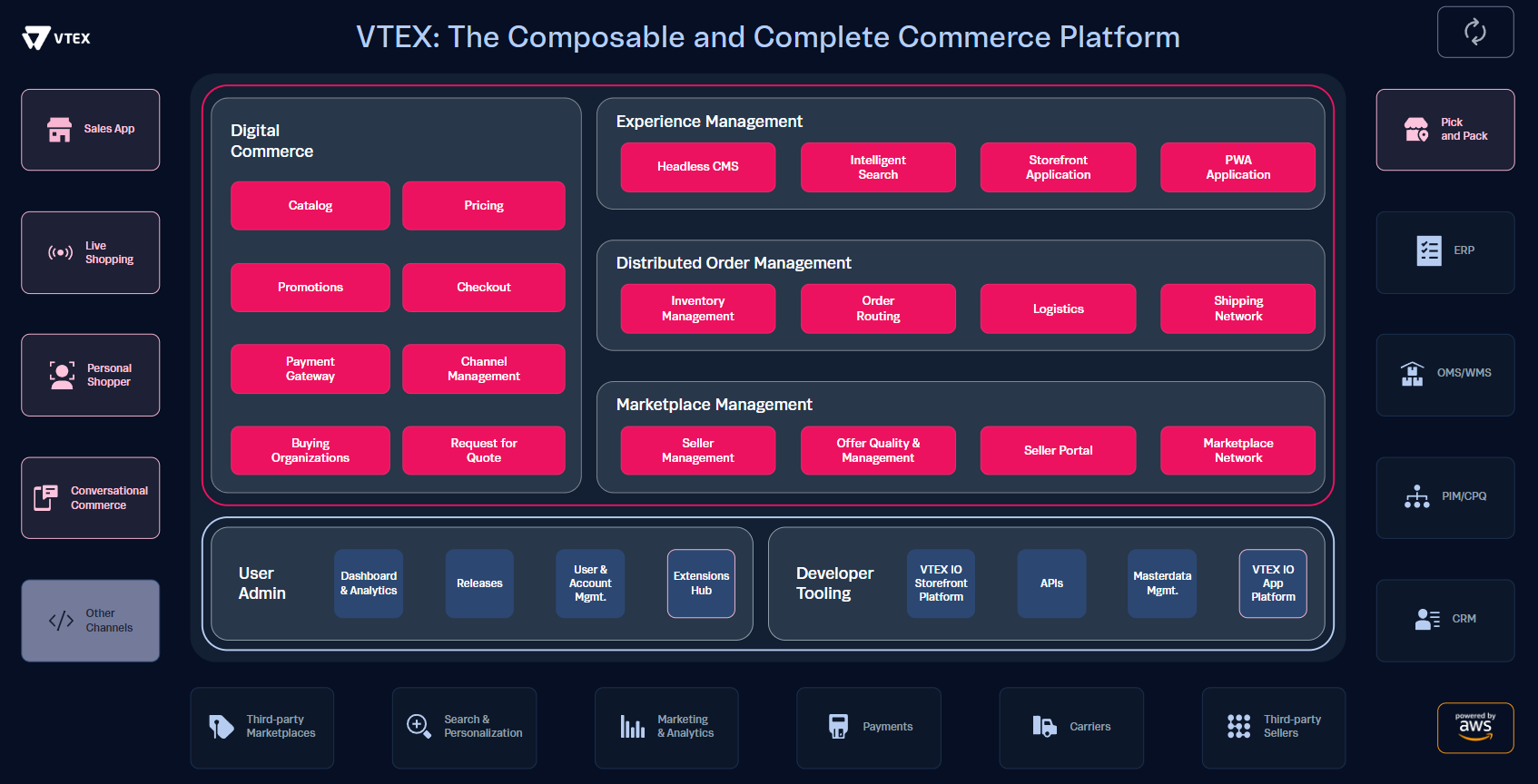
Task: Click the Third-party Marketplaces tag icon
Action: coord(221,727)
